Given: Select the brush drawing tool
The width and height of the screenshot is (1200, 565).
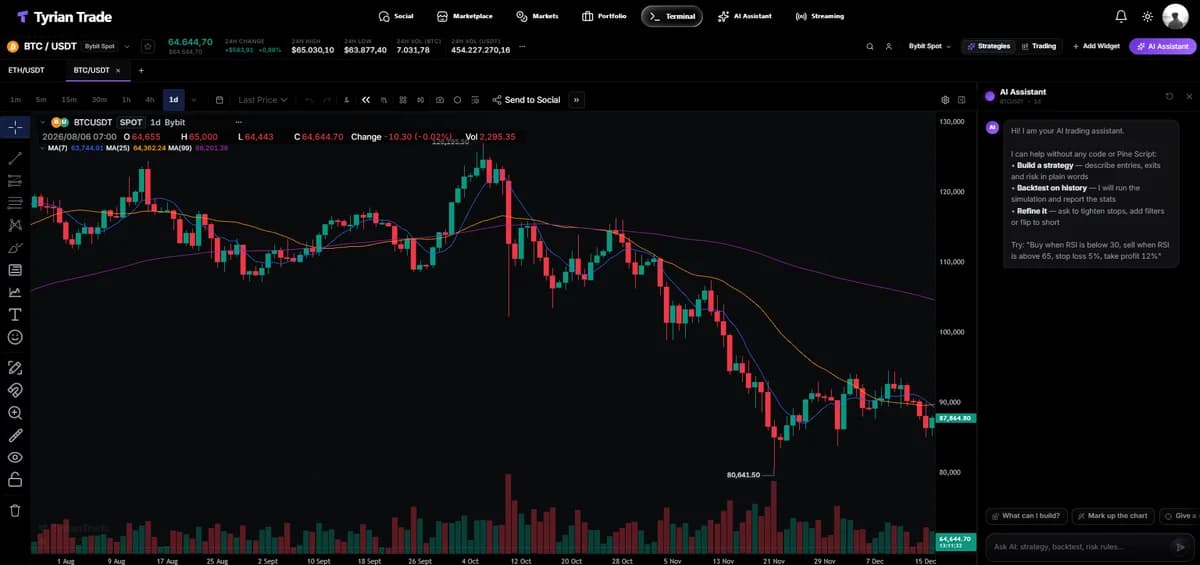Looking at the screenshot, I should (x=15, y=247).
